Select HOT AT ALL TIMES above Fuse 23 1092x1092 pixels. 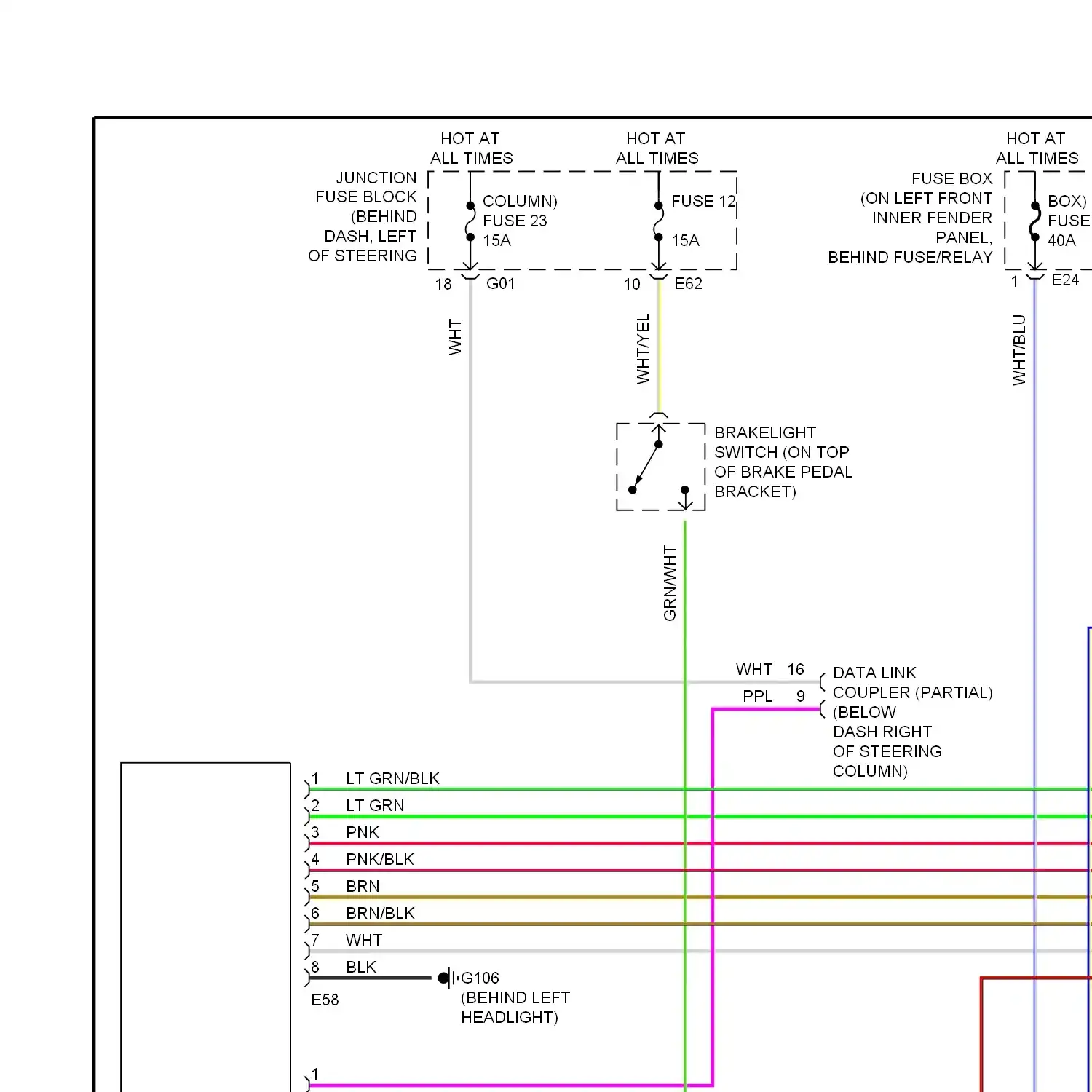tap(471, 148)
